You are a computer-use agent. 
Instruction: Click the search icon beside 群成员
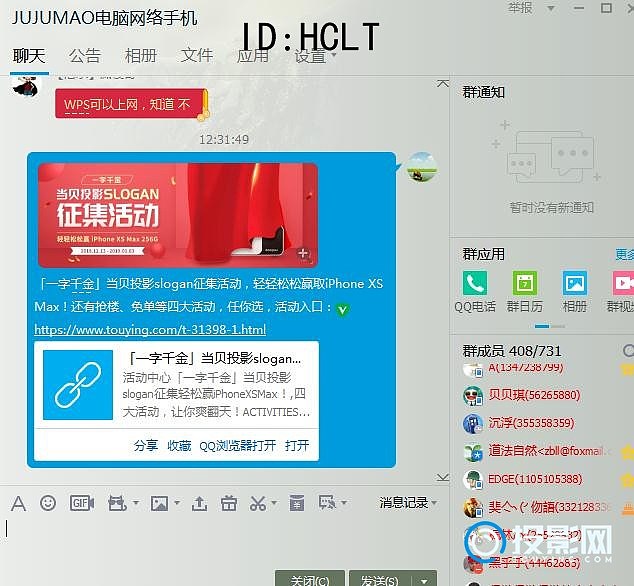click(x=628, y=351)
